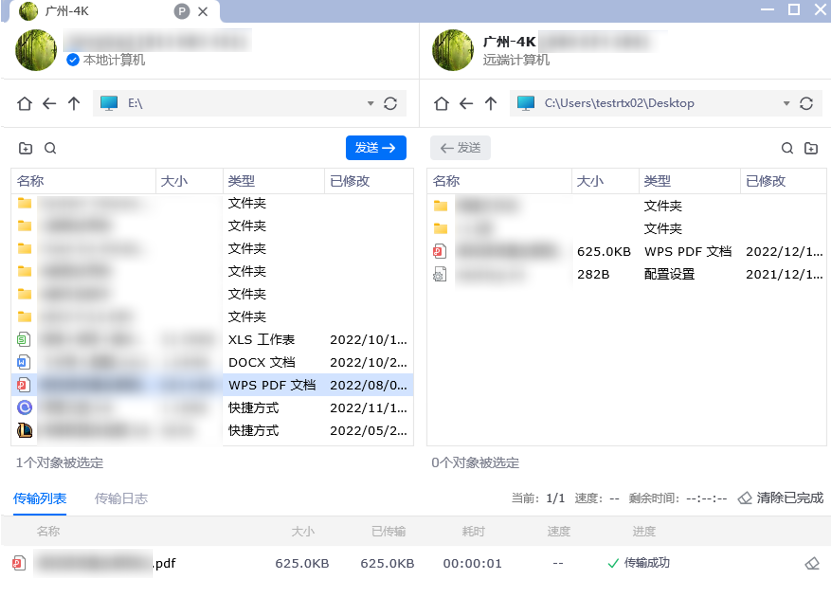Screen dimensions: 833x597
Task: Click the ← 发送 button on remote panel
Action: click(x=461, y=147)
